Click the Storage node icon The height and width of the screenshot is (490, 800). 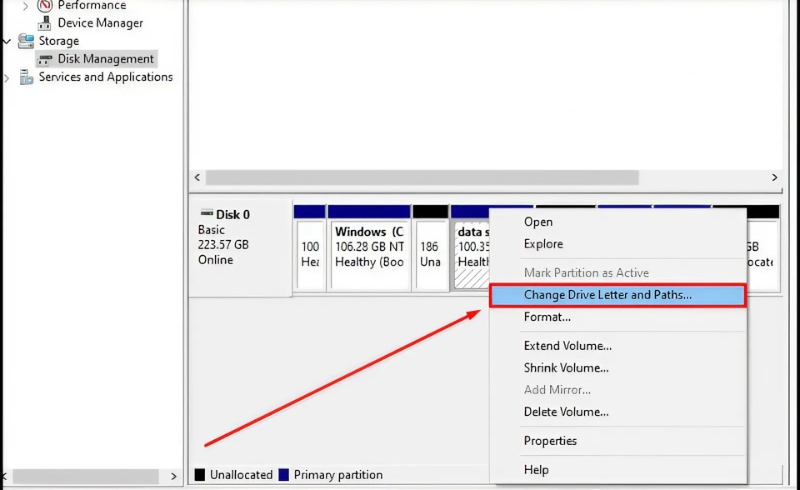(x=26, y=41)
